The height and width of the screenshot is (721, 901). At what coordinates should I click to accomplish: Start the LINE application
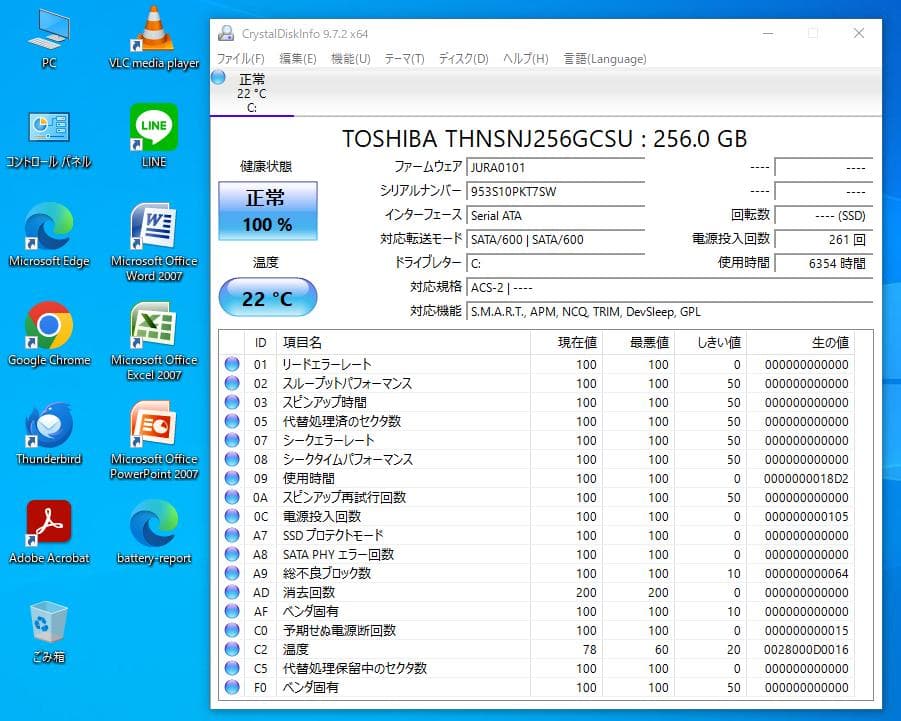click(153, 127)
